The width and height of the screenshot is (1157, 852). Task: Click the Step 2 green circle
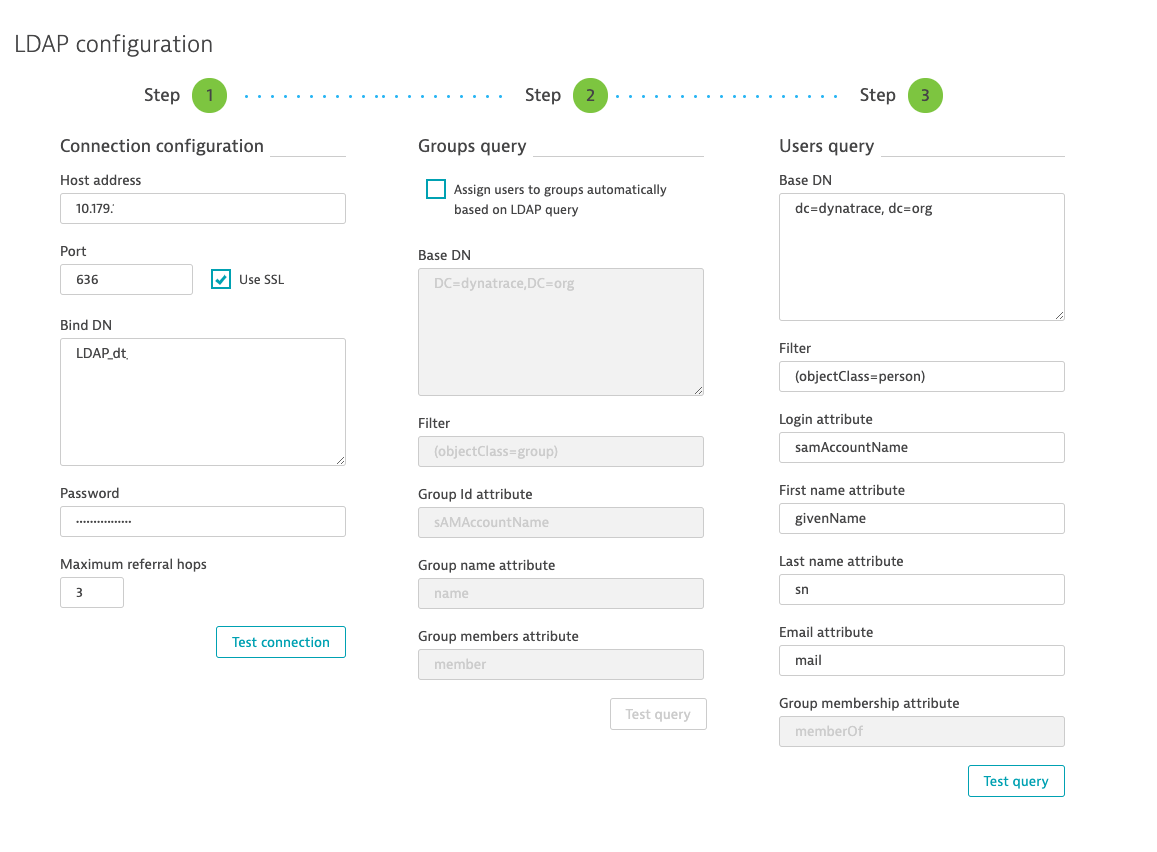pos(590,95)
